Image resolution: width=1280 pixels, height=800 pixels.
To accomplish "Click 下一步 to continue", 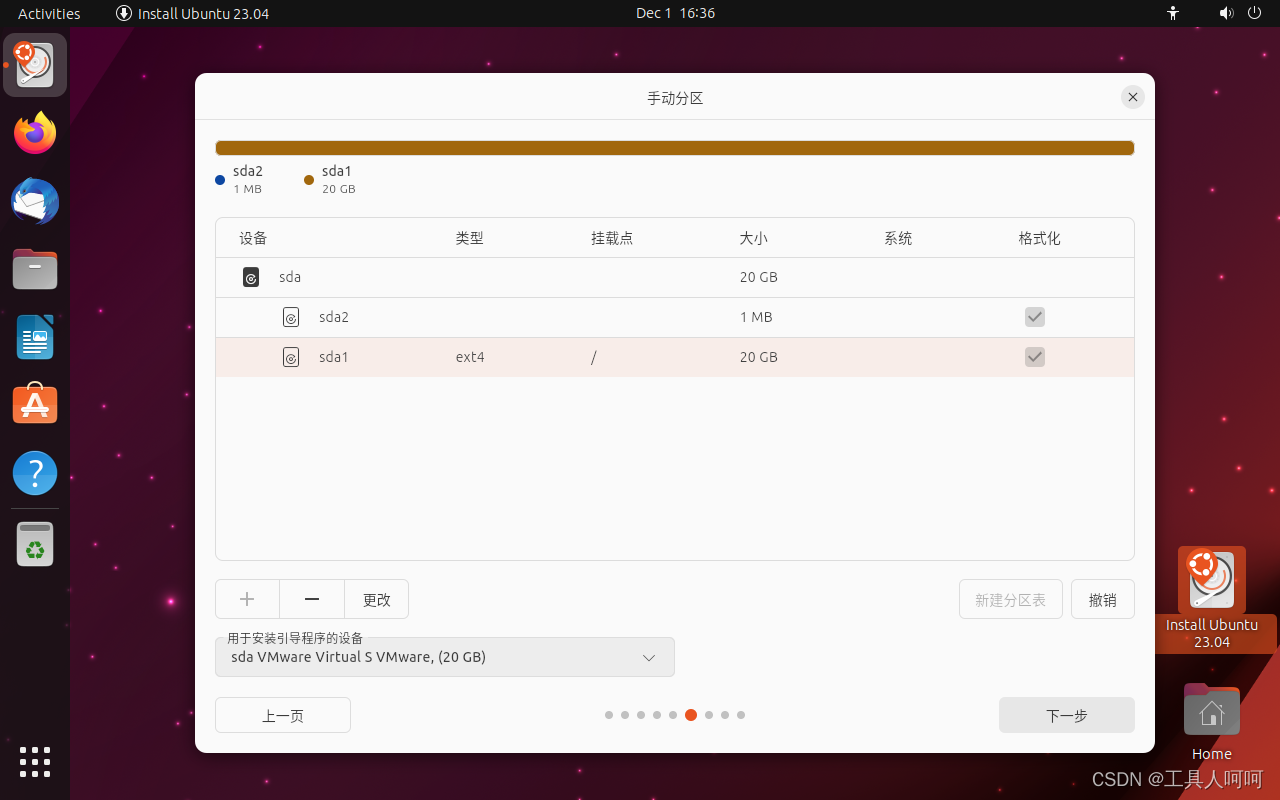I will [1067, 715].
